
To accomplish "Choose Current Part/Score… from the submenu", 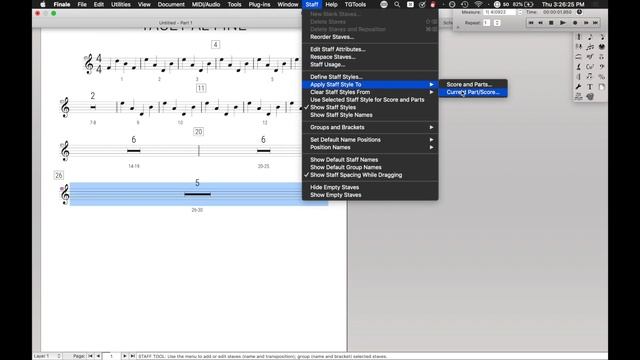I will tap(473, 92).
